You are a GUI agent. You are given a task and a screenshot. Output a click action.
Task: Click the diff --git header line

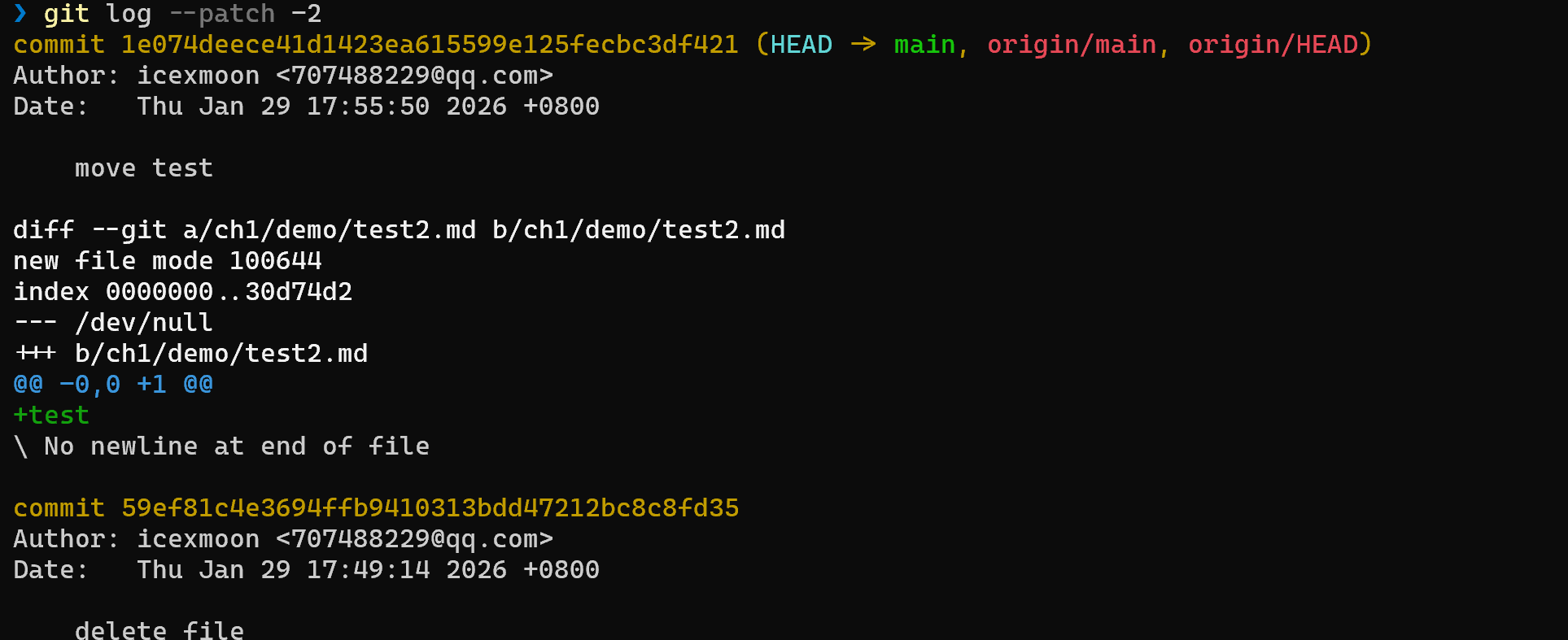[x=399, y=230]
